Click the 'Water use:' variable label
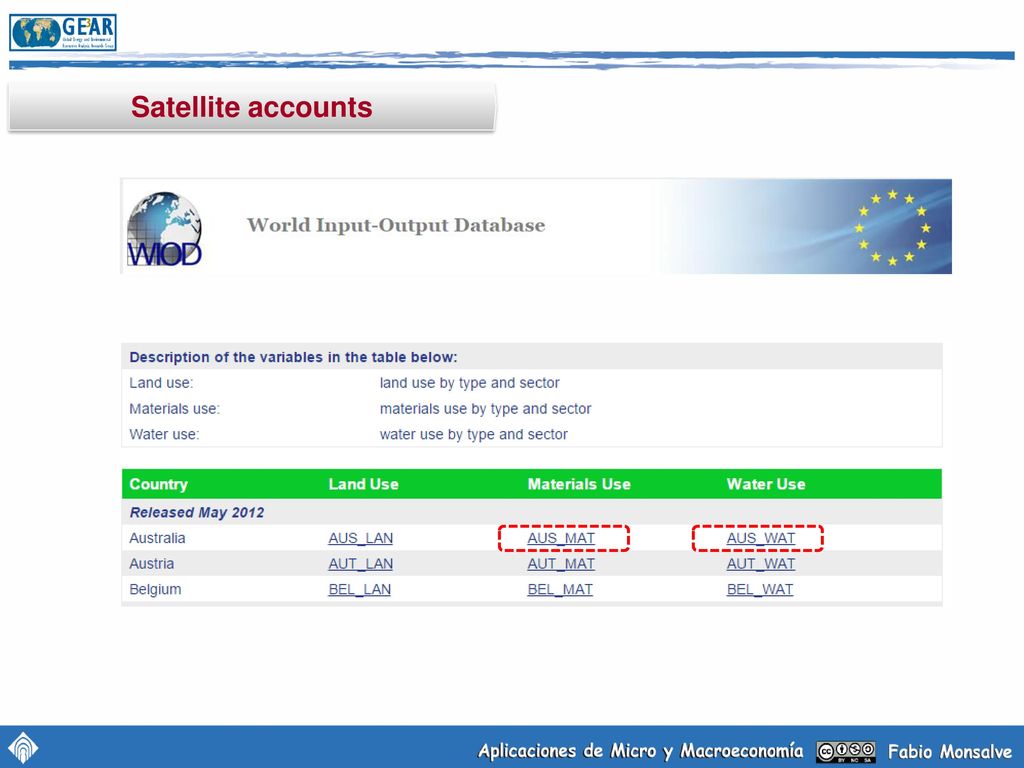Screen dimensions: 1024x768 pos(164,434)
